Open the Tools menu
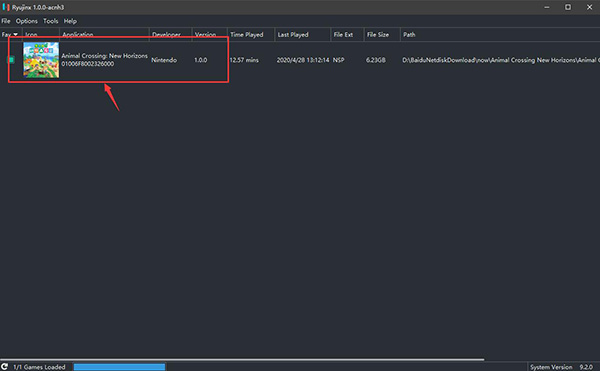 pyautogui.click(x=51, y=21)
